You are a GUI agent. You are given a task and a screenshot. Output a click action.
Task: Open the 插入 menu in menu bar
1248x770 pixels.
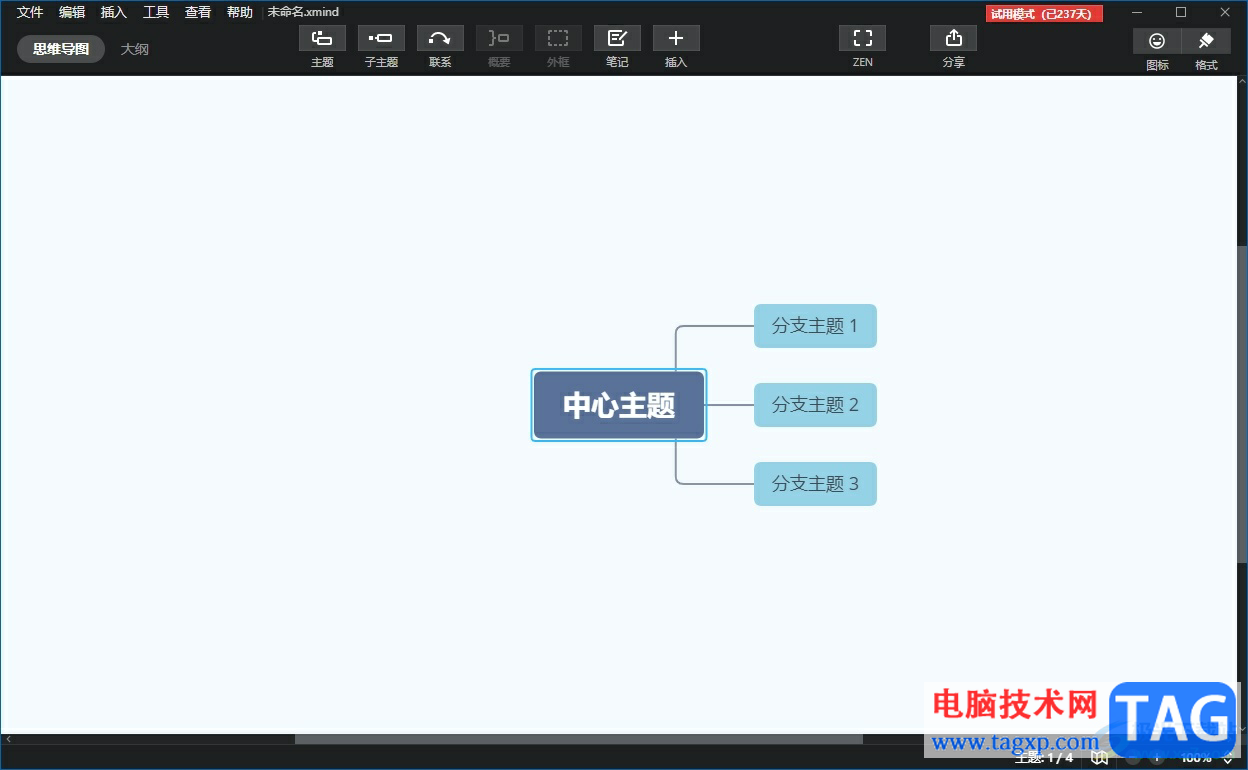(114, 12)
